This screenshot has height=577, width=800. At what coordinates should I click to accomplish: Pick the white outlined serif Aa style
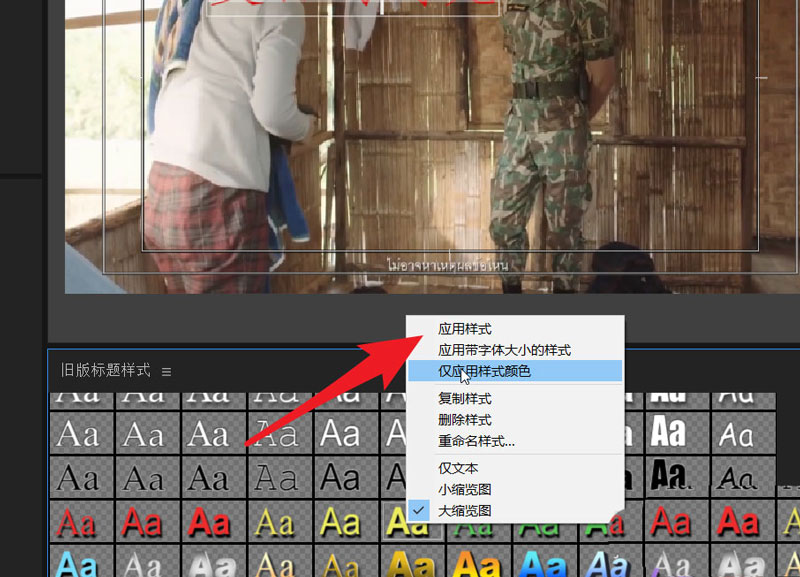pos(280,434)
